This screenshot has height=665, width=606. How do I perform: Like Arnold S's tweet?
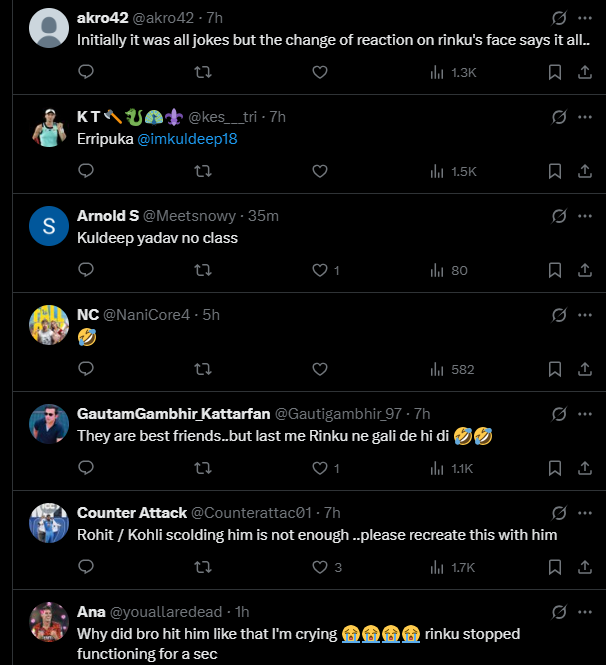pos(320,270)
